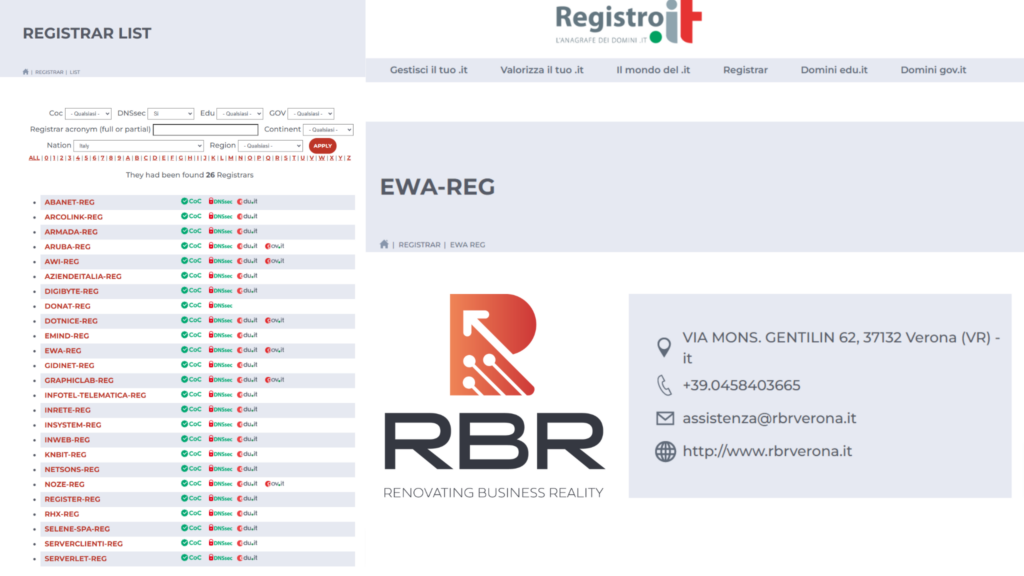Open the Valorizza il tuo .it menu
This screenshot has width=1024, height=576.
coord(542,70)
